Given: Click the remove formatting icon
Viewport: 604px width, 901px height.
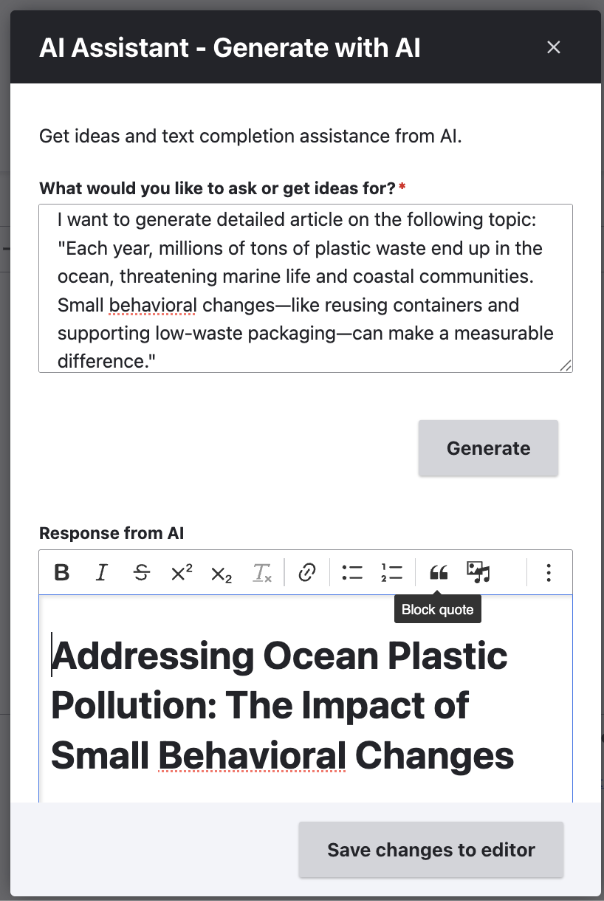Looking at the screenshot, I should 261,572.
